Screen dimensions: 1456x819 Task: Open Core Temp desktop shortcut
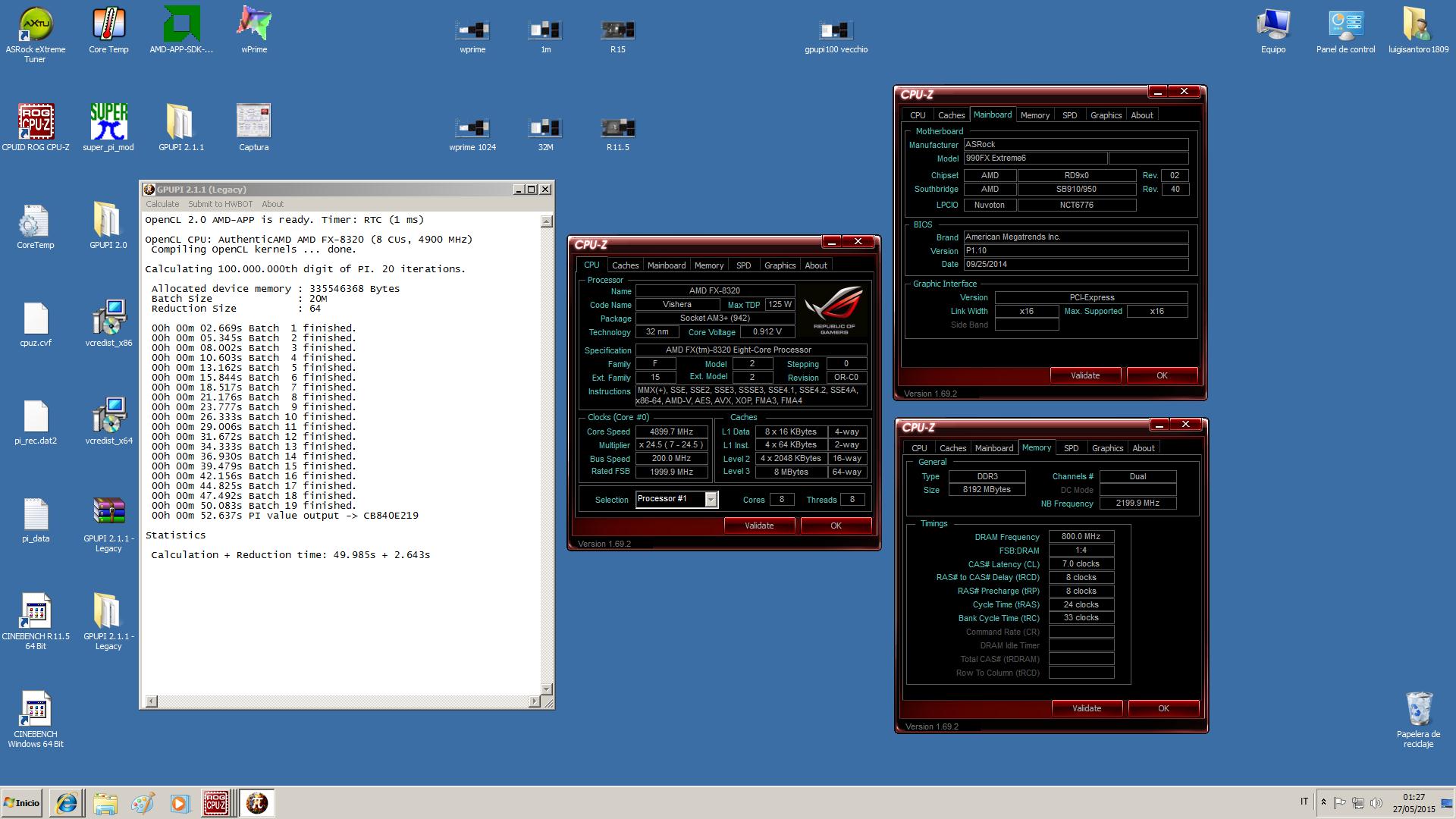(x=108, y=30)
